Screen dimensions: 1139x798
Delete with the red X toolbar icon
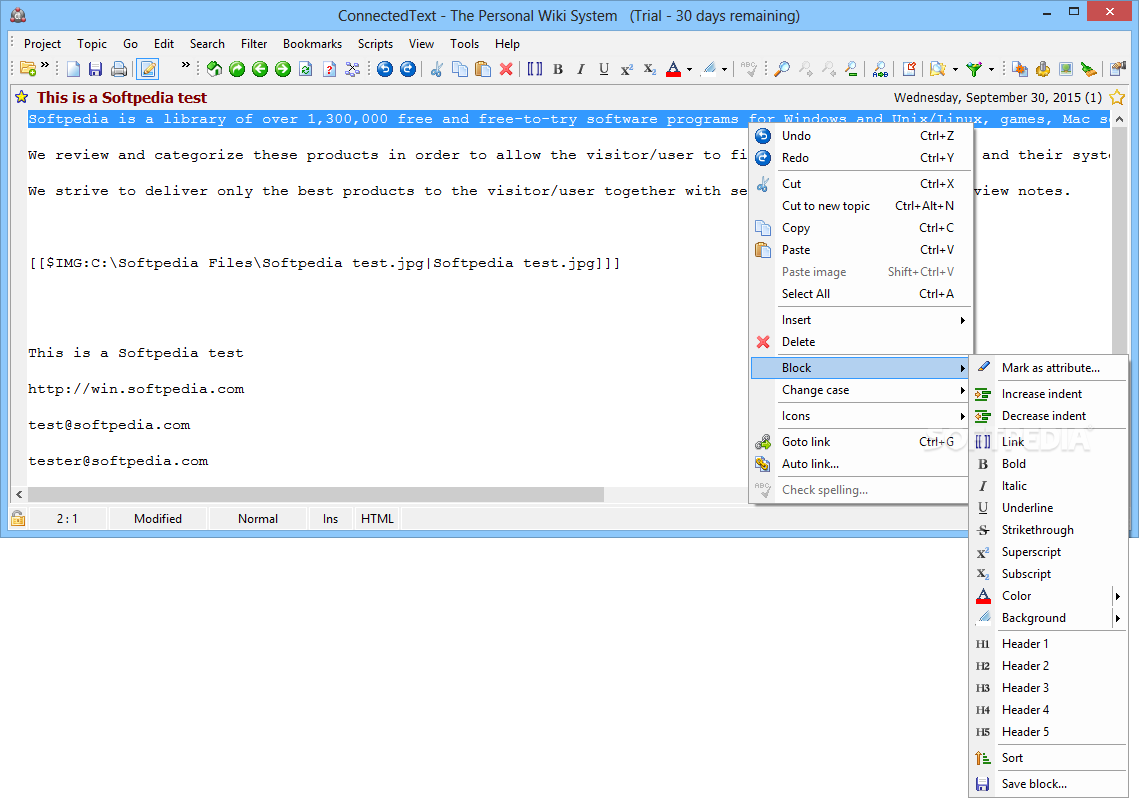pyautogui.click(x=506, y=69)
